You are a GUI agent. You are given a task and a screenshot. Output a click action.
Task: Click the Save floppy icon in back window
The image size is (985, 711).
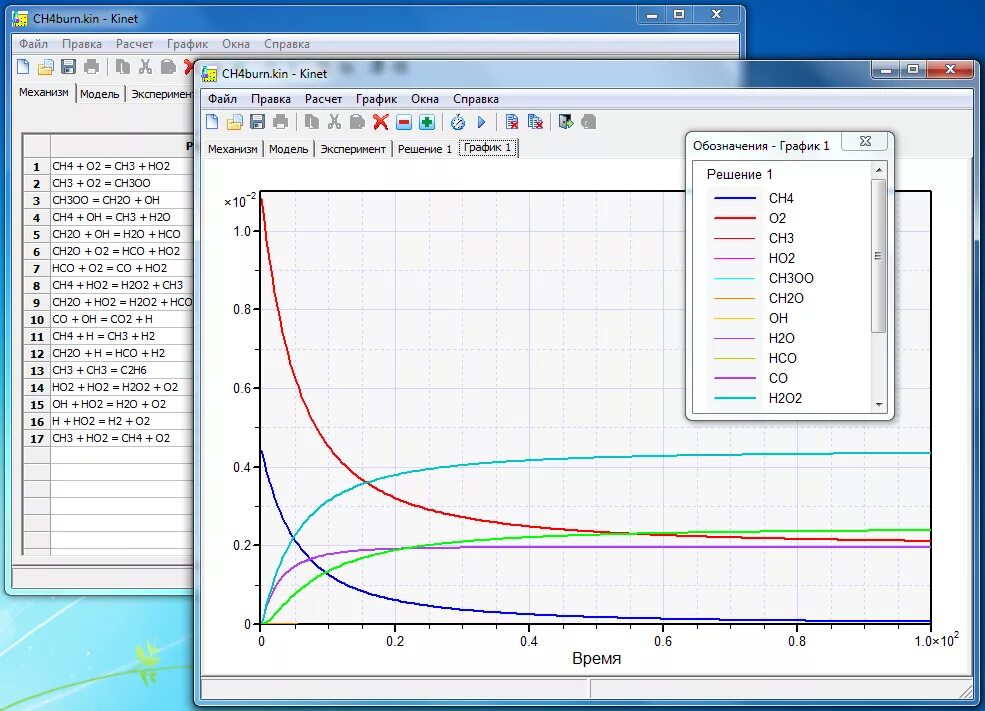68,67
